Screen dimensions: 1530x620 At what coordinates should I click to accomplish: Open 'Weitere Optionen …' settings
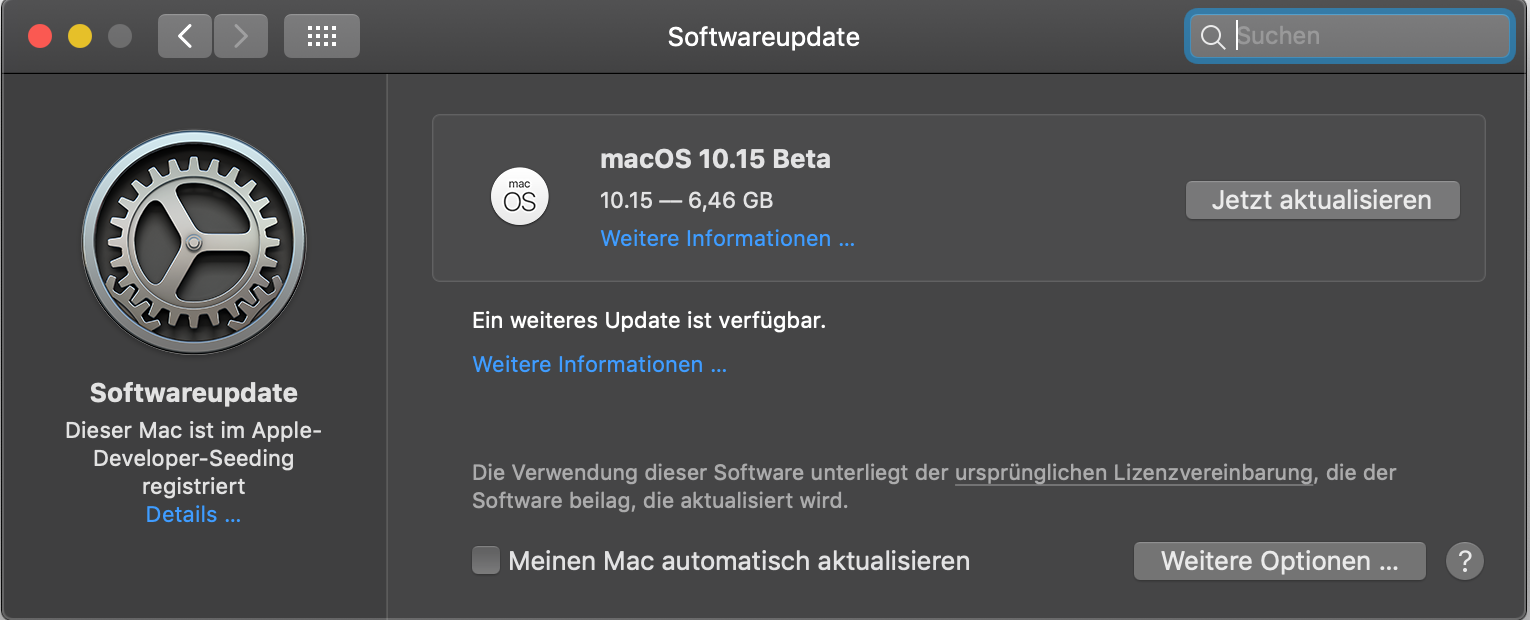[x=1279, y=561]
